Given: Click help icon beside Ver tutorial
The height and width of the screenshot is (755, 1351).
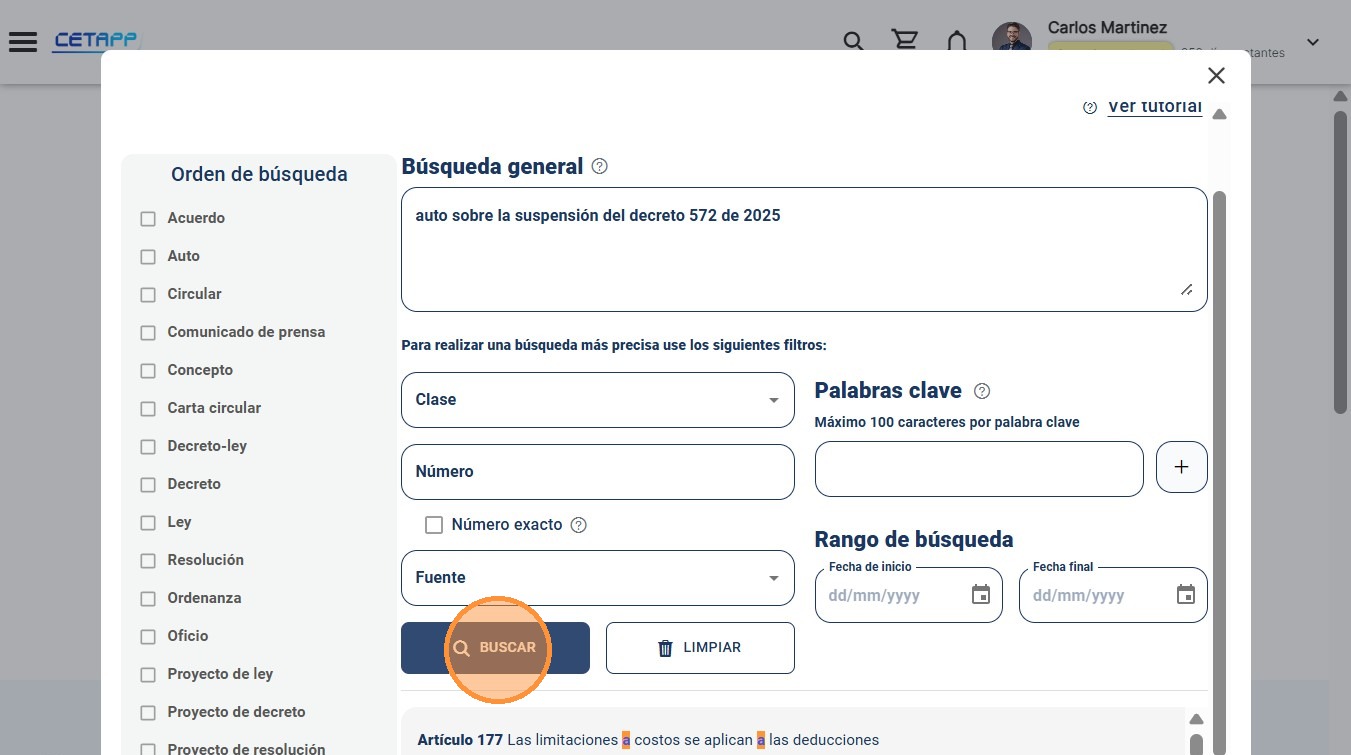Looking at the screenshot, I should click(x=1090, y=107).
